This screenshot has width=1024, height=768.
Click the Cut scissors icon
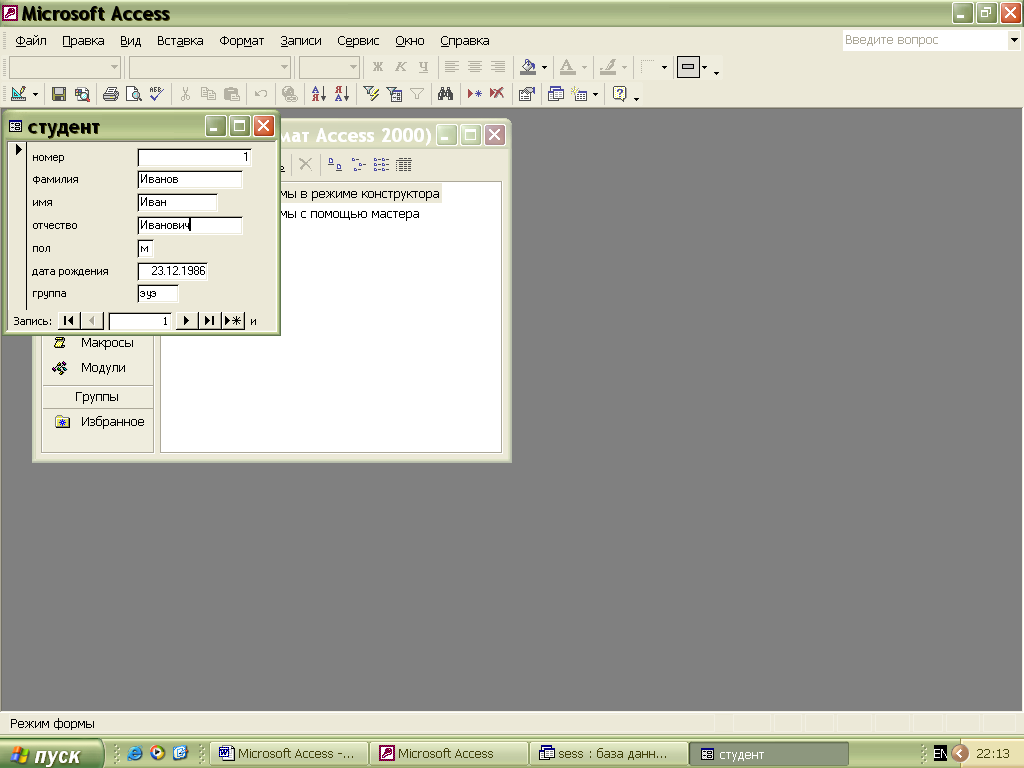click(x=185, y=94)
